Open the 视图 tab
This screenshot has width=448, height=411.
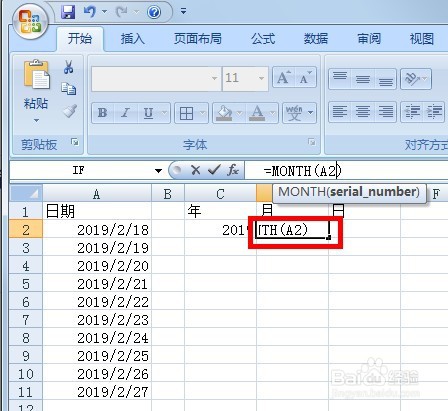[422, 39]
